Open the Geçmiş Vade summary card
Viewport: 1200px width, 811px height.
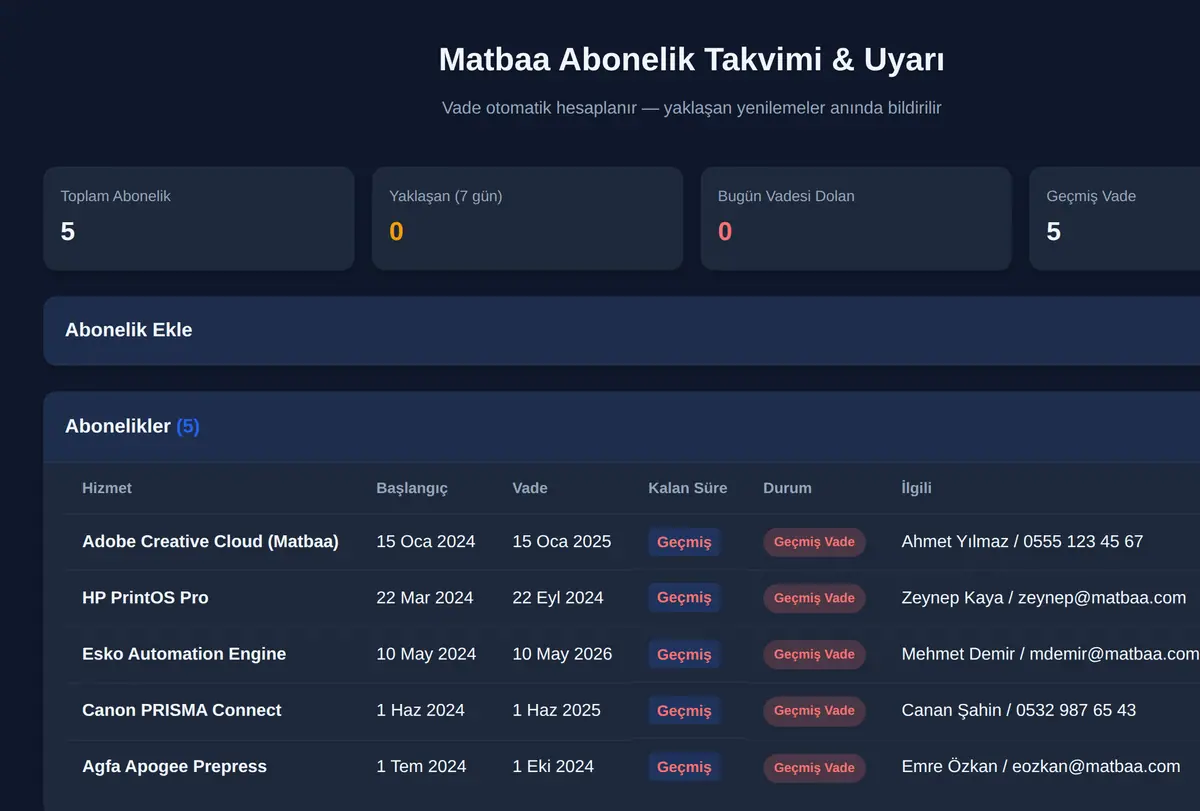click(x=1115, y=218)
